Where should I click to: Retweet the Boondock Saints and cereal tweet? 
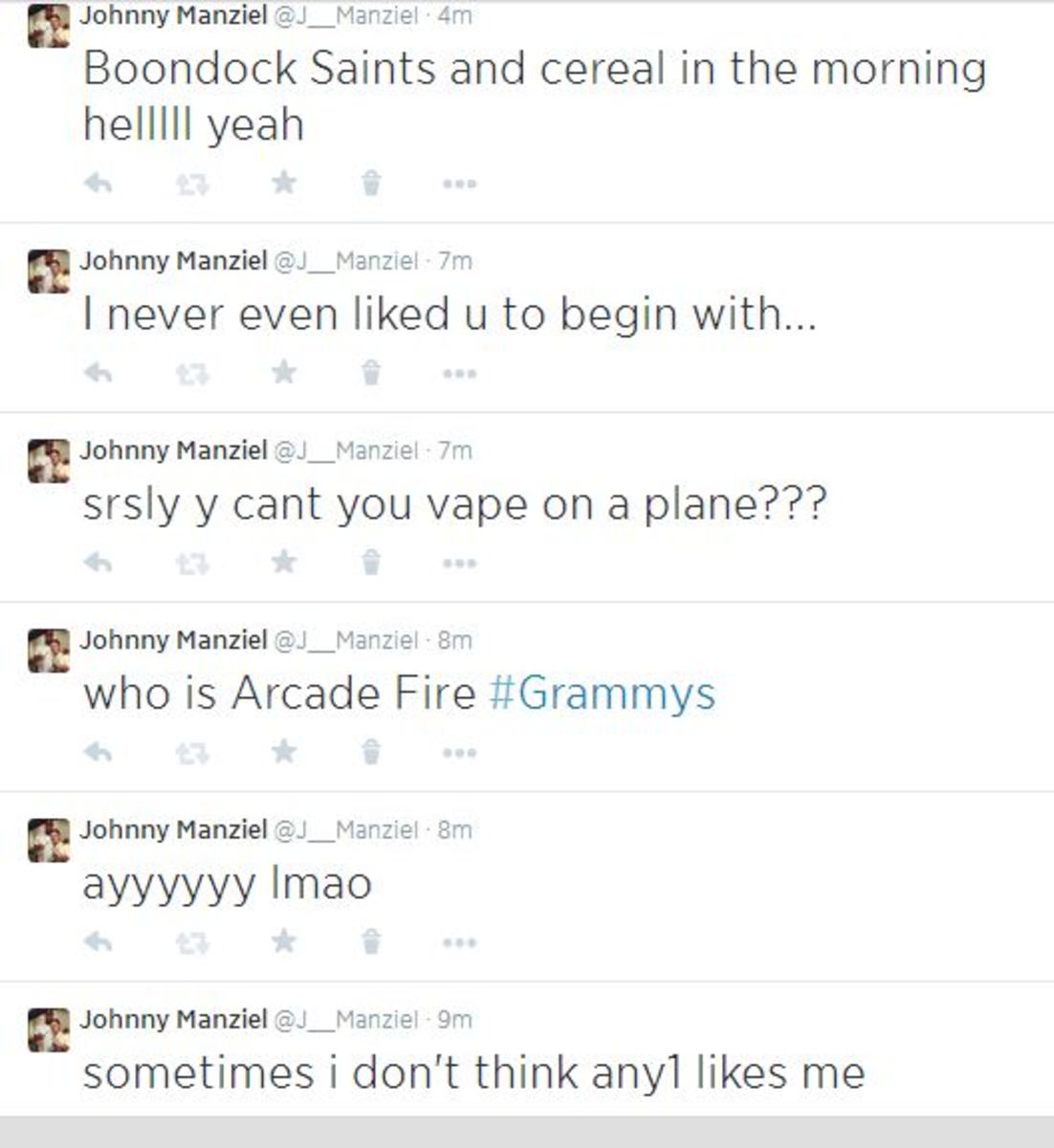coord(192,183)
